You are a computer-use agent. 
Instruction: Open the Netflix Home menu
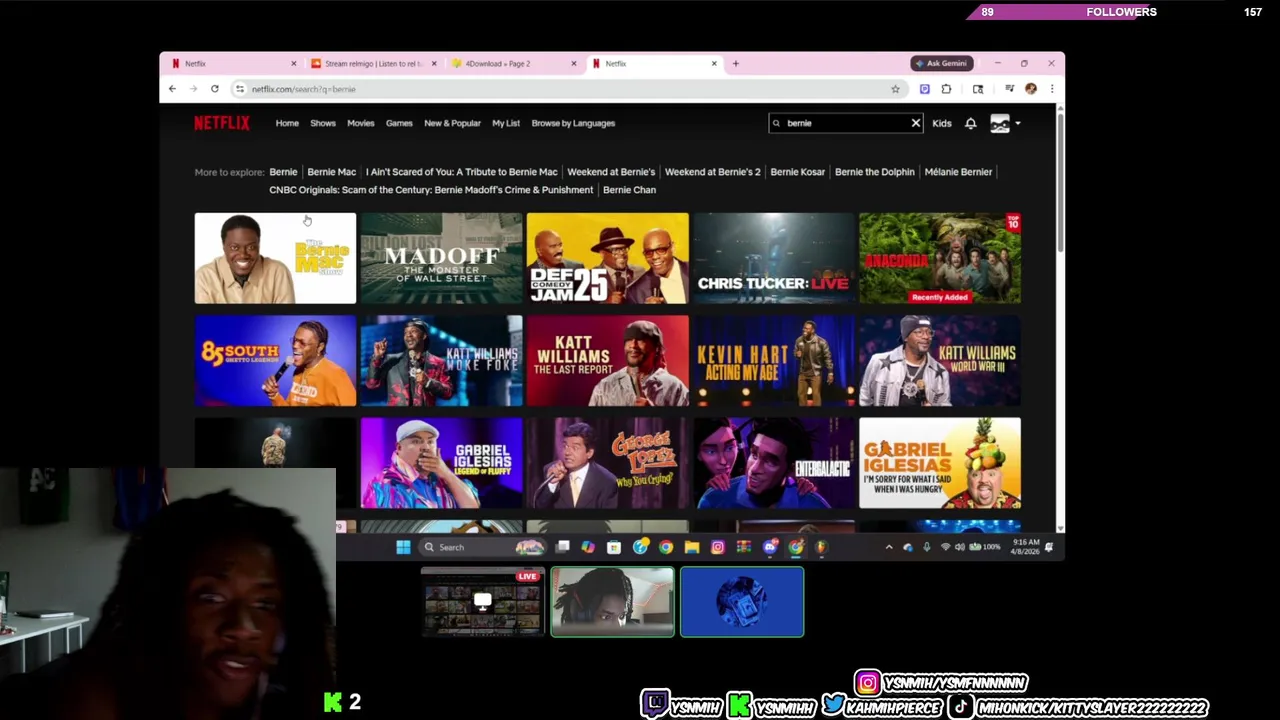pyautogui.click(x=287, y=123)
